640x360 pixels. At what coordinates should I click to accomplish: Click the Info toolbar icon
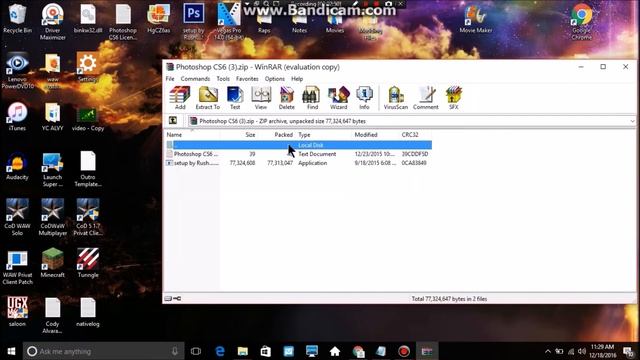[x=364, y=98]
